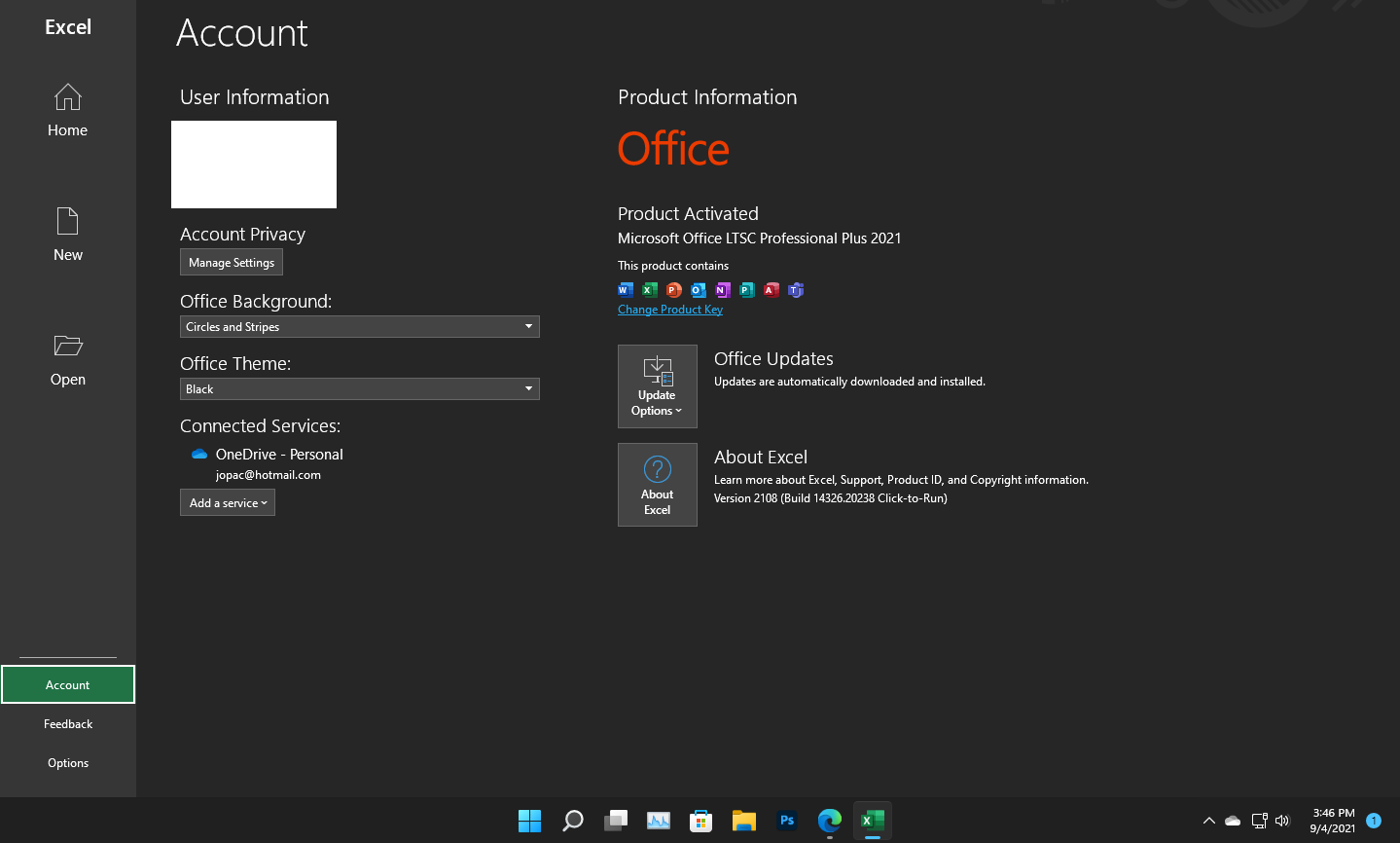Open Task View on the taskbar
This screenshot has height=843, width=1400.
[x=616, y=821]
